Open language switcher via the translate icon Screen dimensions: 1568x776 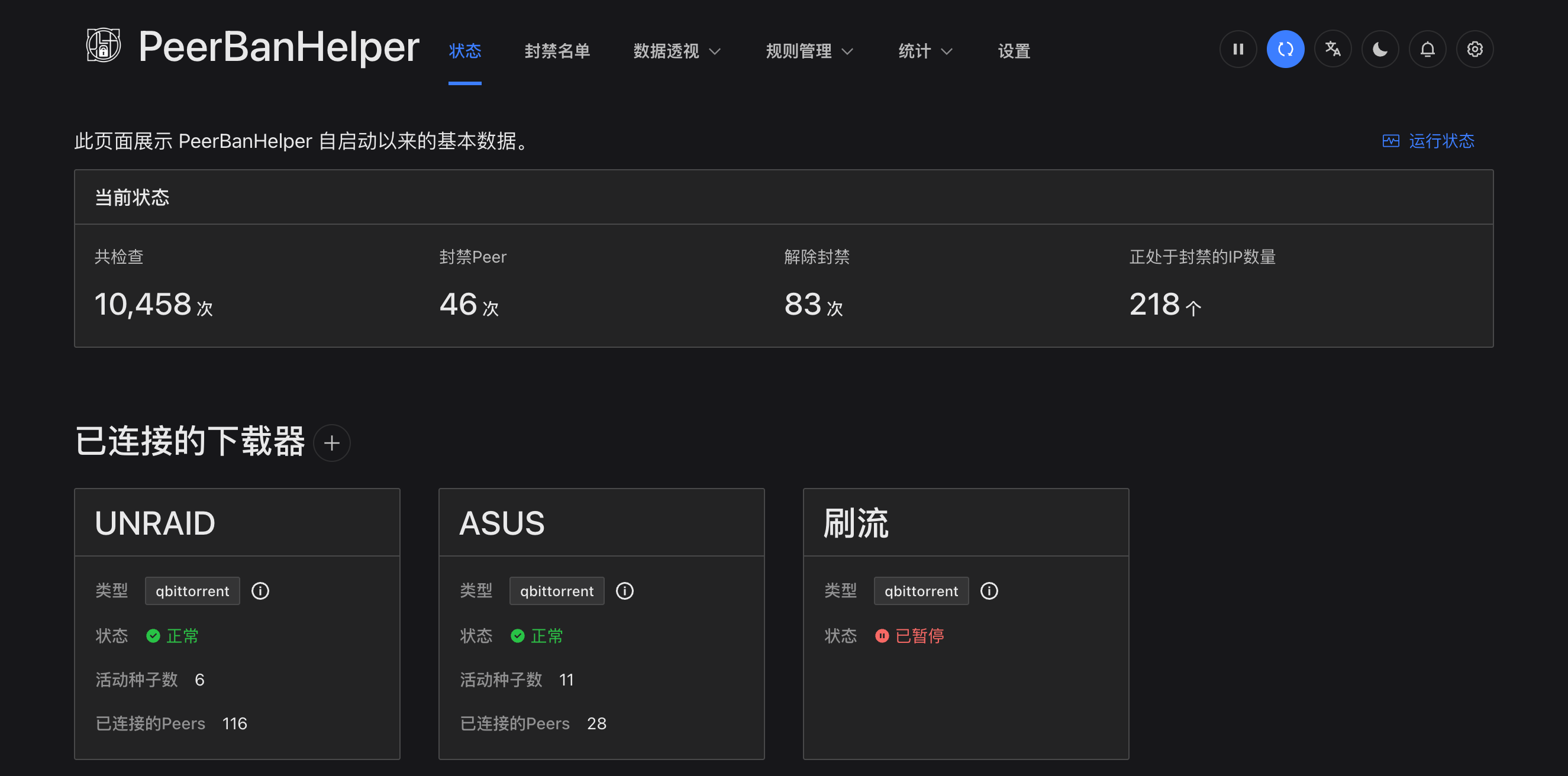1333,49
